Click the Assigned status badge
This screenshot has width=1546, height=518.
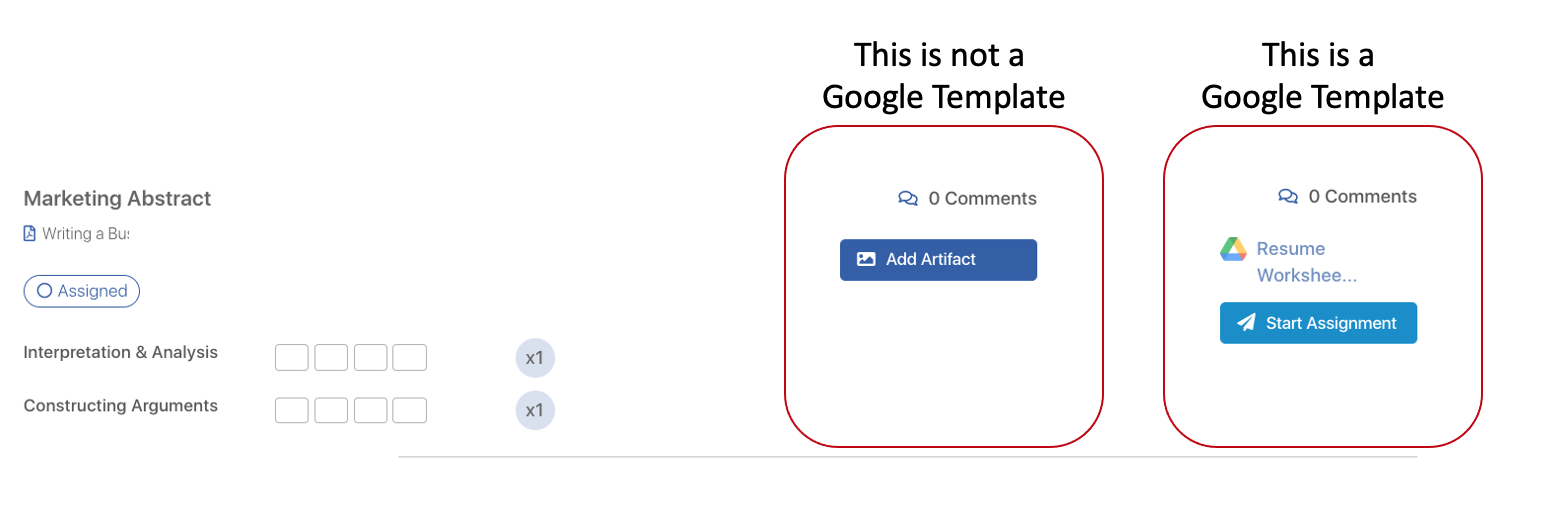click(x=82, y=291)
